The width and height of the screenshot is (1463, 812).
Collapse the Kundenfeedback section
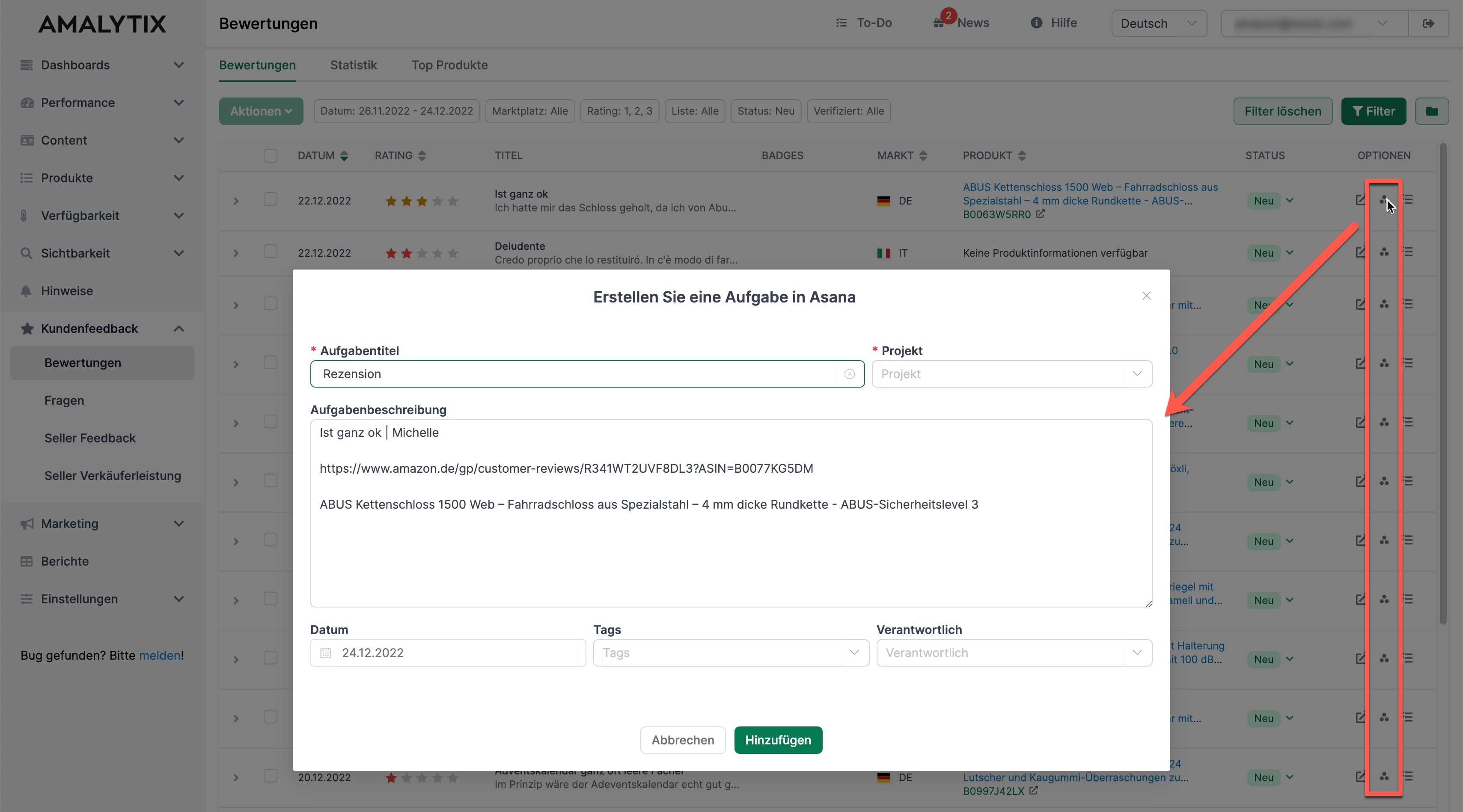click(102, 328)
